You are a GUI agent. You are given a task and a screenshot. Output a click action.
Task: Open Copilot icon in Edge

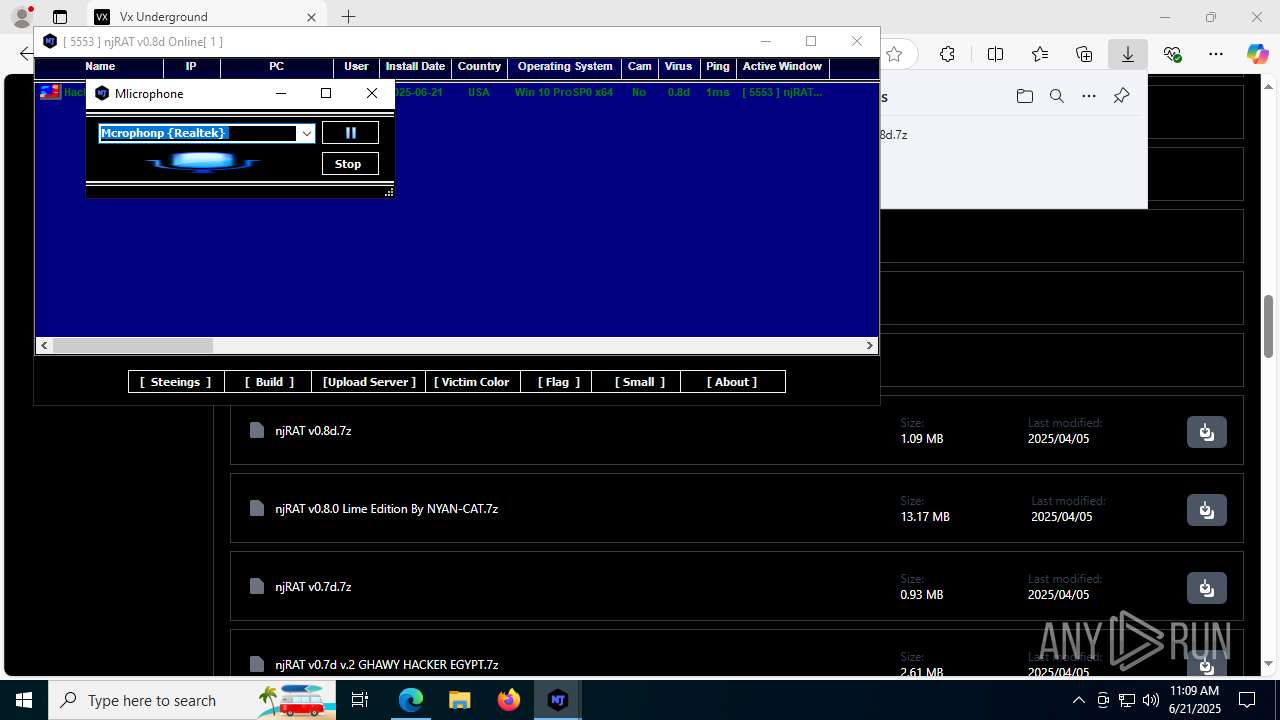(1257, 54)
